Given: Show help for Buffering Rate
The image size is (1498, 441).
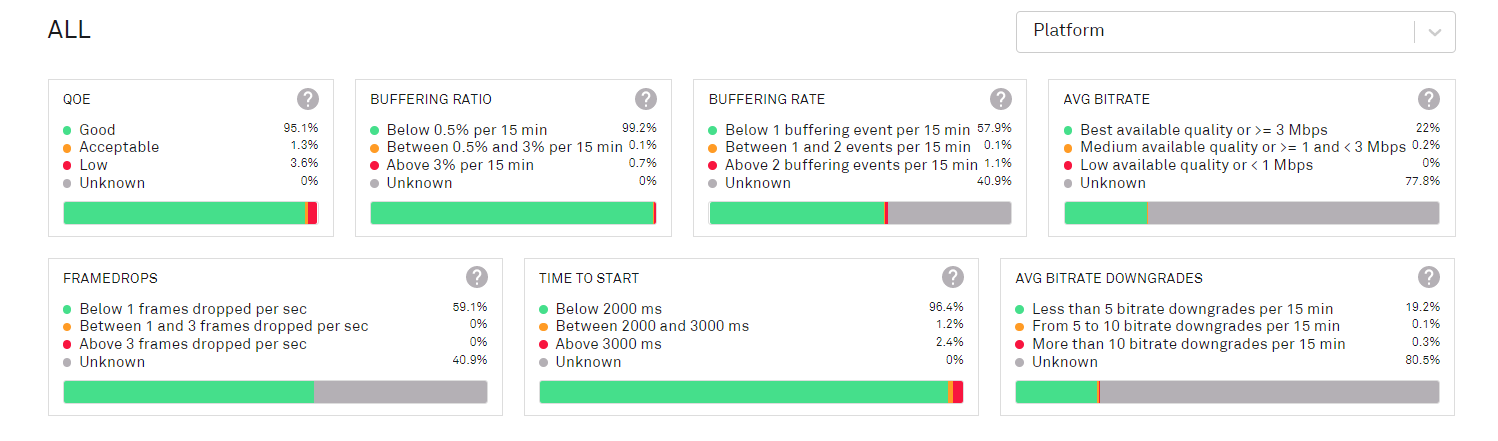Looking at the screenshot, I should coord(1001,99).
